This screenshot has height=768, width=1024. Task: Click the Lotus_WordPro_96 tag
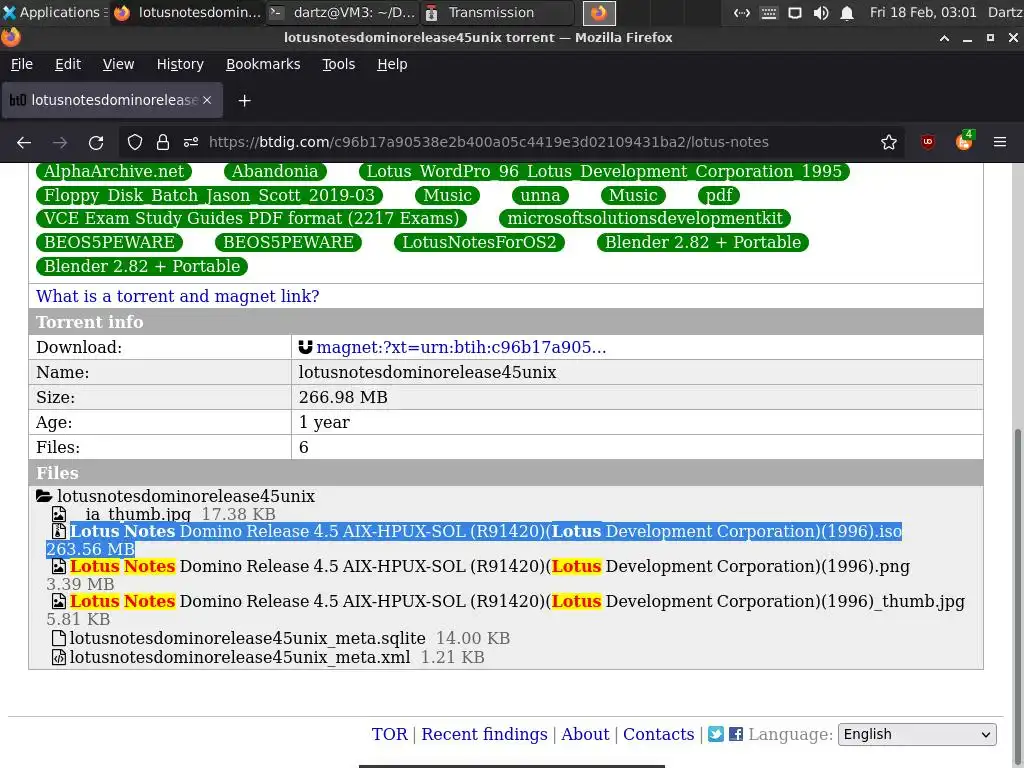pyautogui.click(x=604, y=171)
